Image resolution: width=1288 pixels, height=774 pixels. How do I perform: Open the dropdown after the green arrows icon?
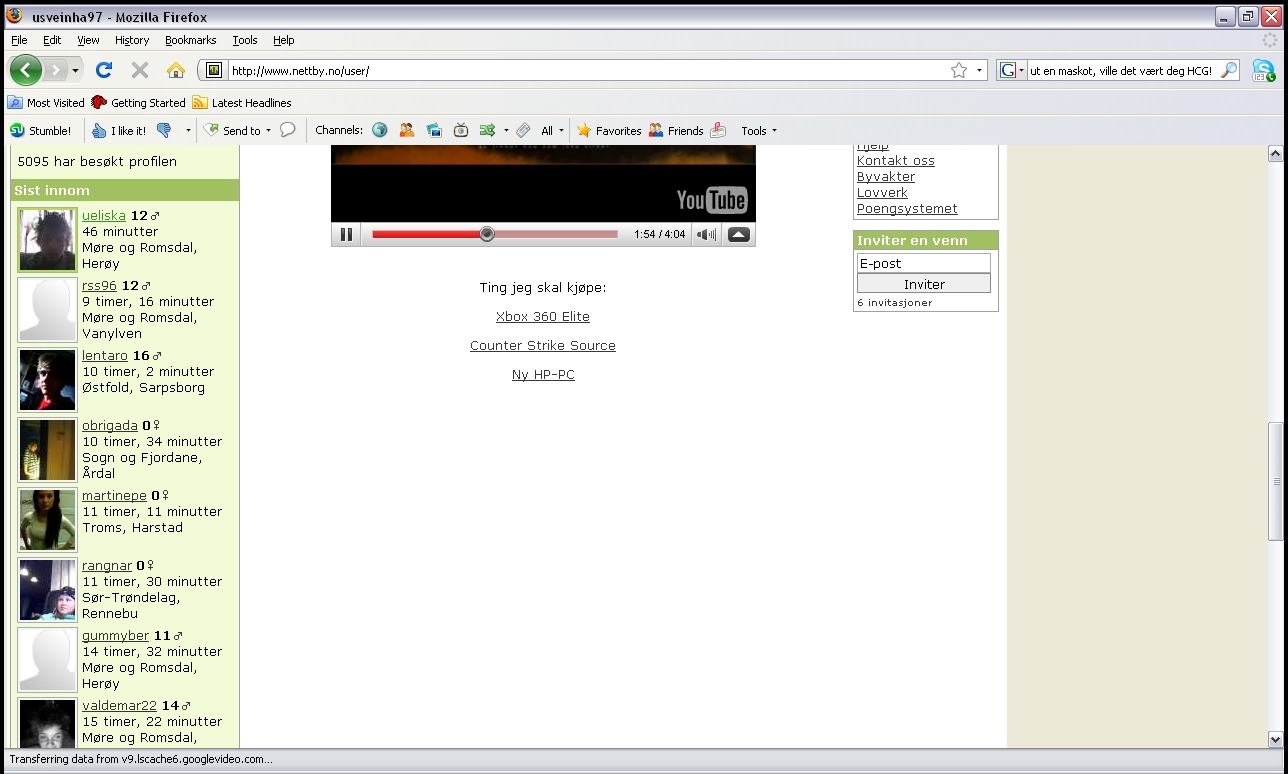click(506, 131)
